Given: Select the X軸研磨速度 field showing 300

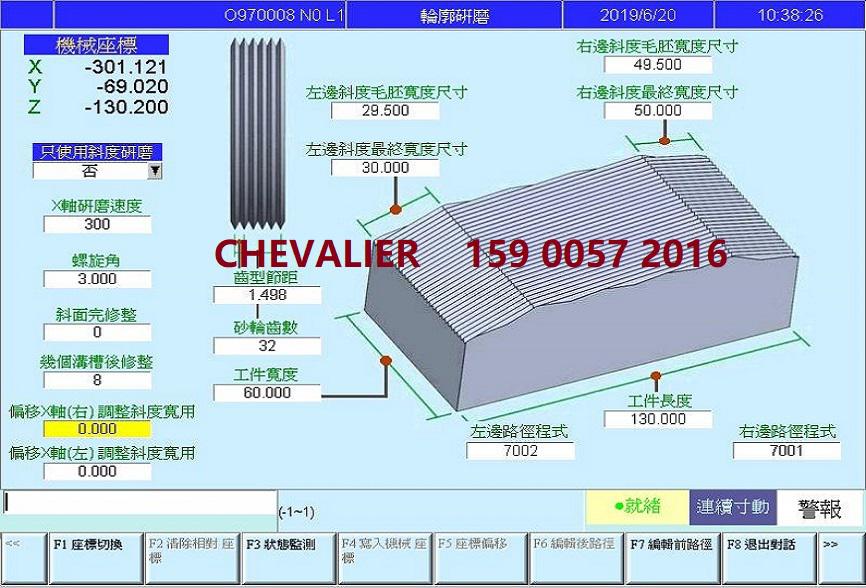Looking at the screenshot, I should click(x=97, y=225).
